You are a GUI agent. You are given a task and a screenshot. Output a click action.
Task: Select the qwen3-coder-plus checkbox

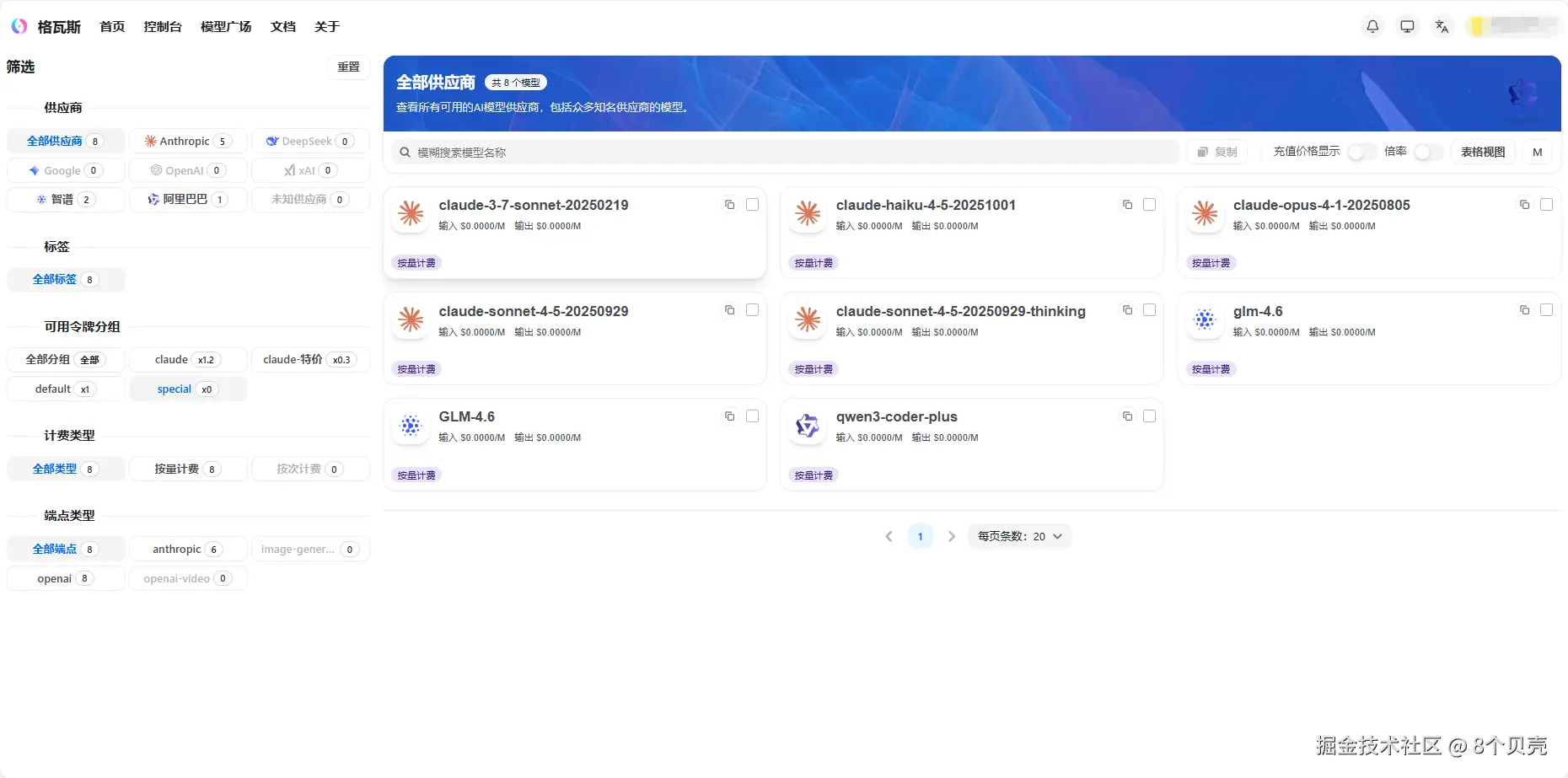tap(1150, 416)
